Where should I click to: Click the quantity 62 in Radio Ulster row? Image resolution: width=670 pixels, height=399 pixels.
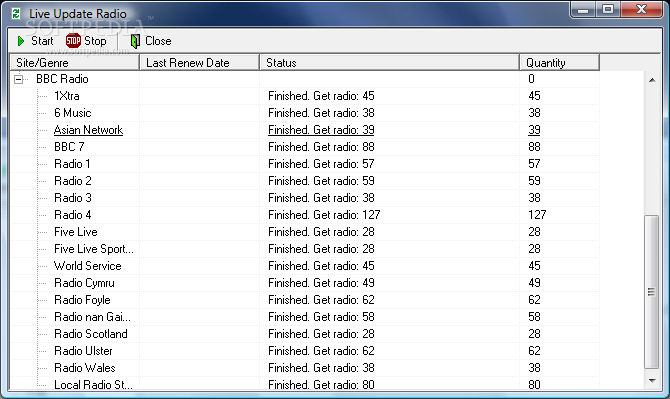(x=534, y=351)
